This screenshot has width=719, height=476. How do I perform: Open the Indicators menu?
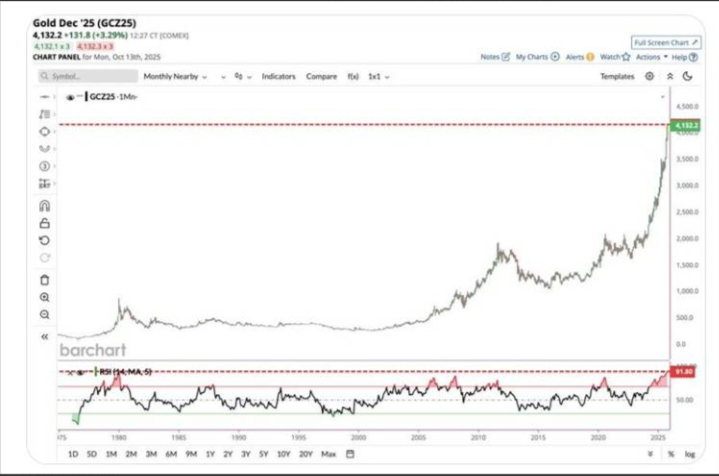click(278, 76)
